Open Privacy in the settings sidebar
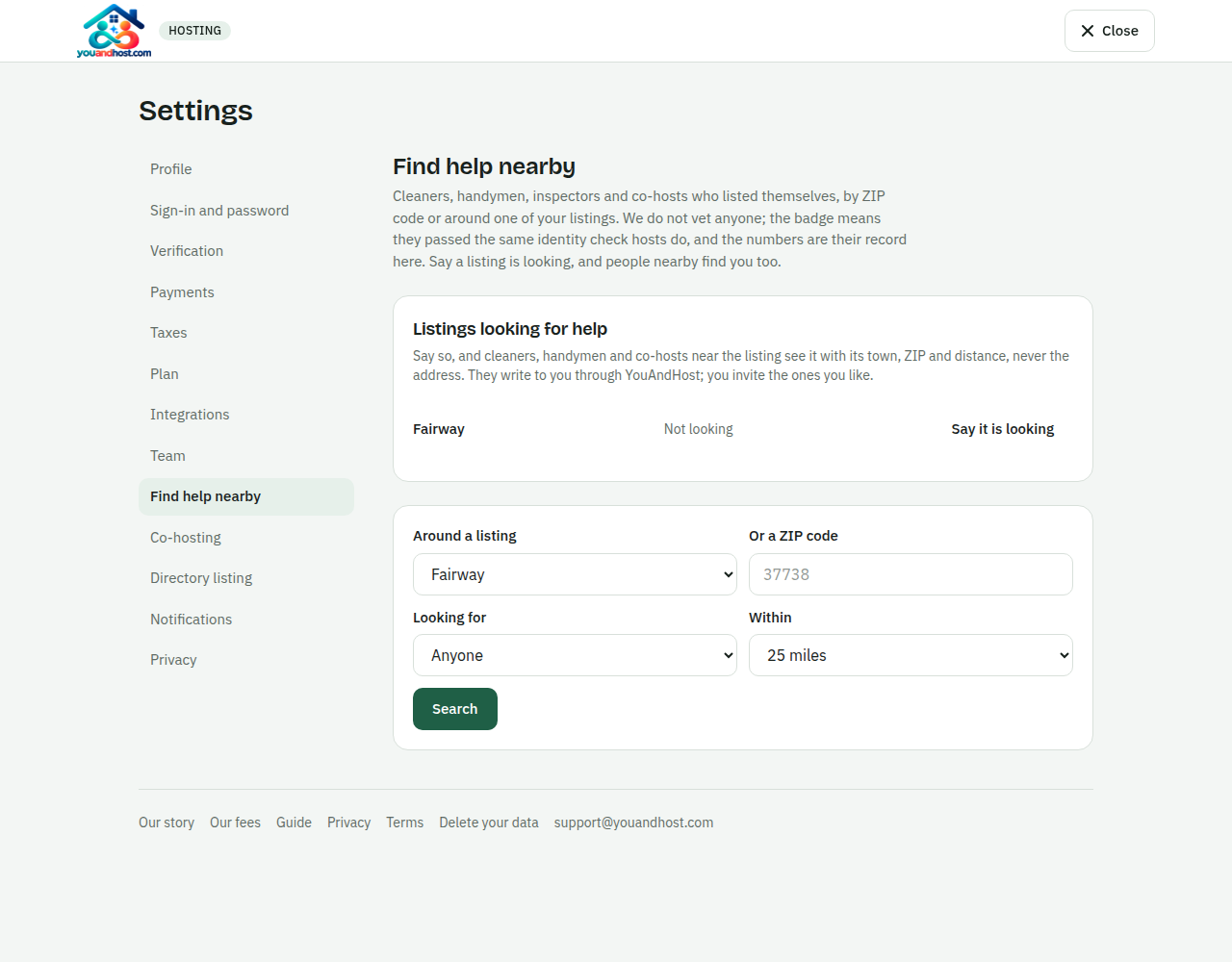 click(246, 660)
